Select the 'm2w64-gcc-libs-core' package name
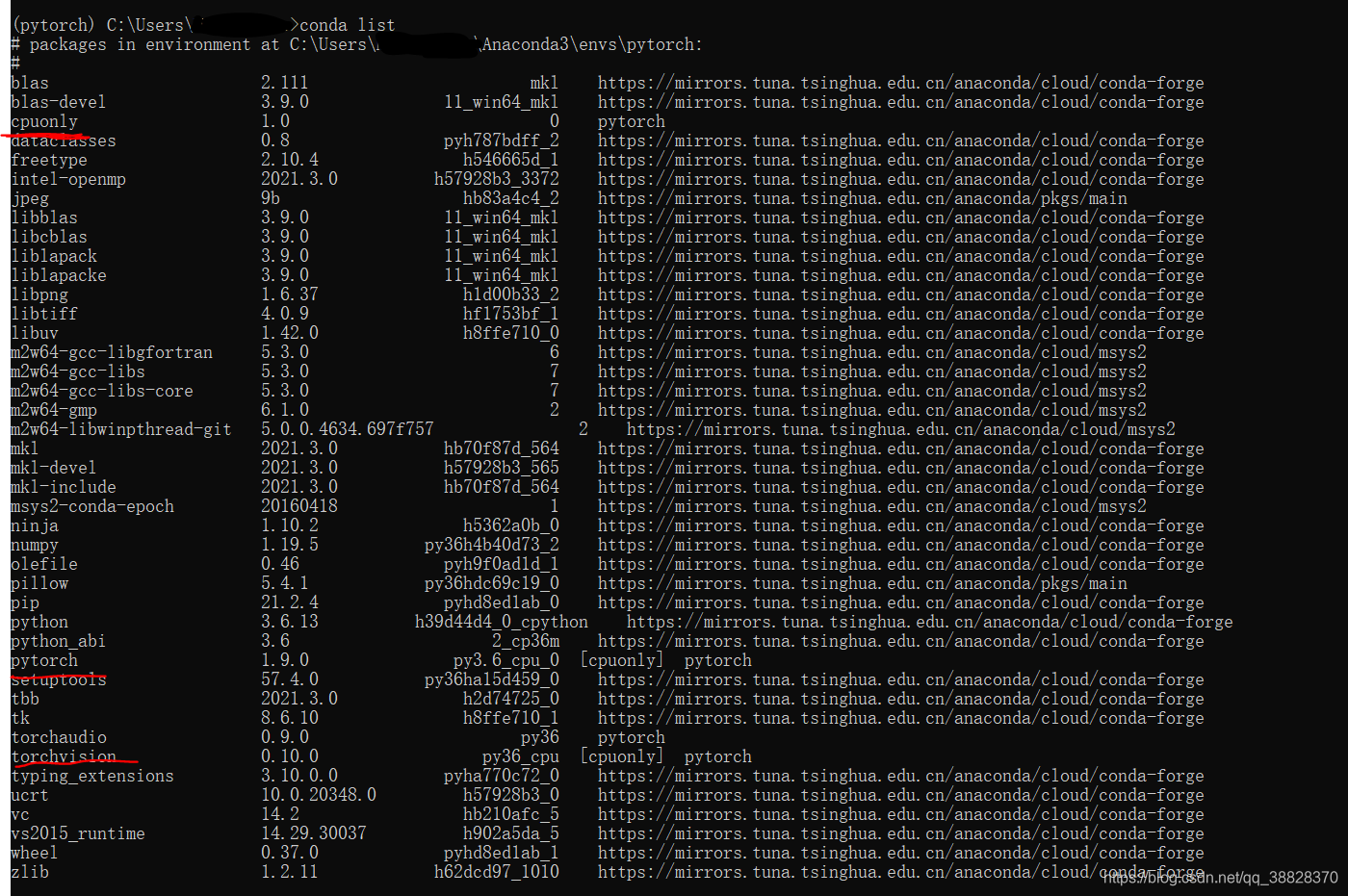Image resolution: width=1348 pixels, height=896 pixels. pyautogui.click(x=102, y=391)
